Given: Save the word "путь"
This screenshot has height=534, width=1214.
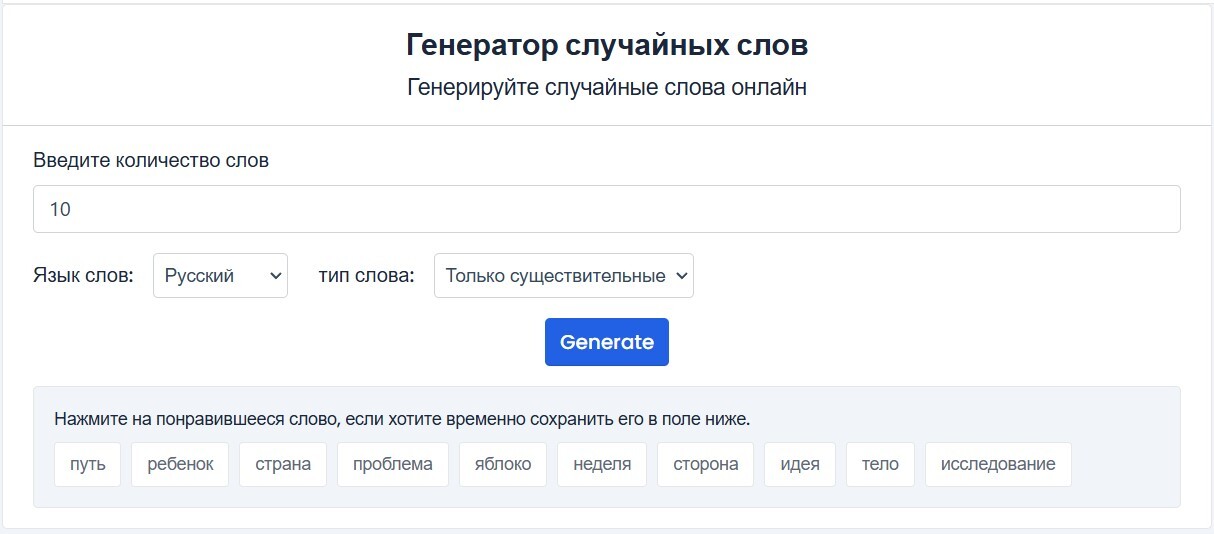Looking at the screenshot, I should point(88,464).
